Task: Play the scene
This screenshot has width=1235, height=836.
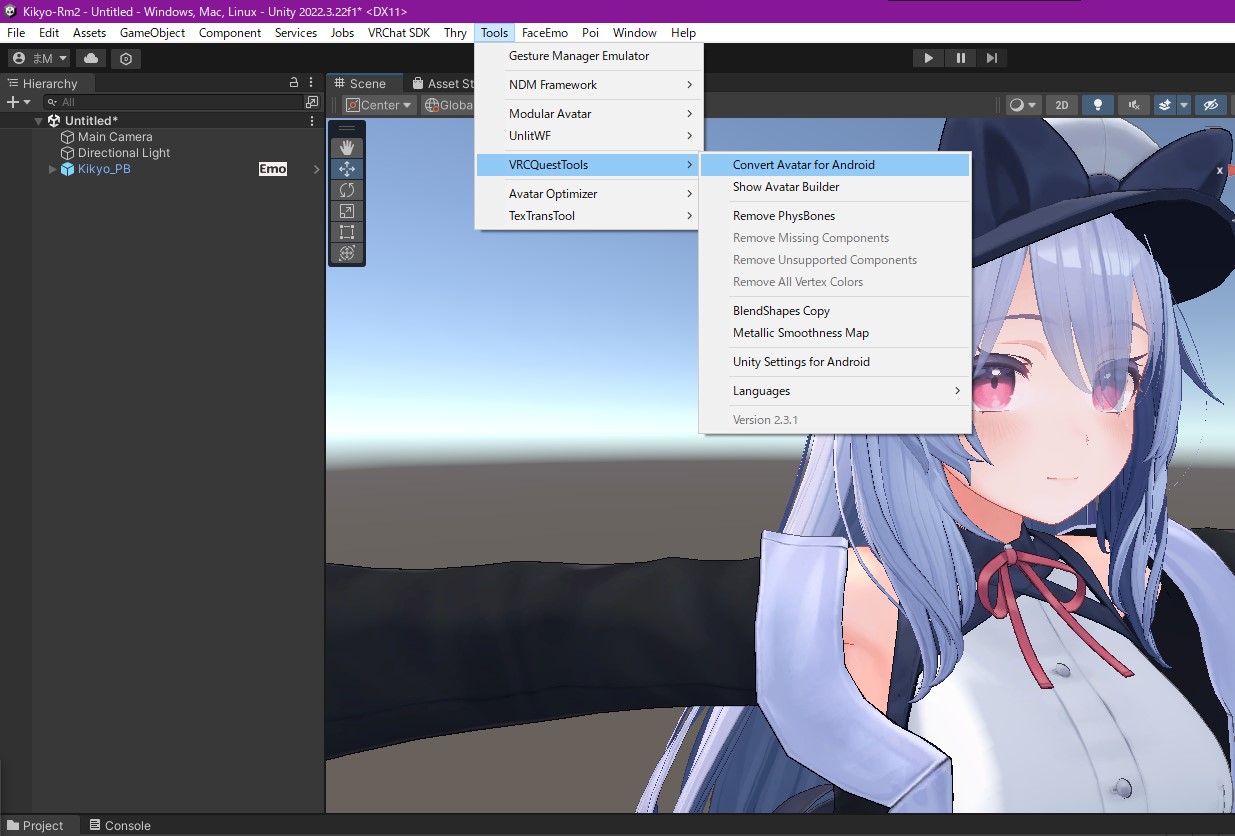Action: pyautogui.click(x=928, y=58)
